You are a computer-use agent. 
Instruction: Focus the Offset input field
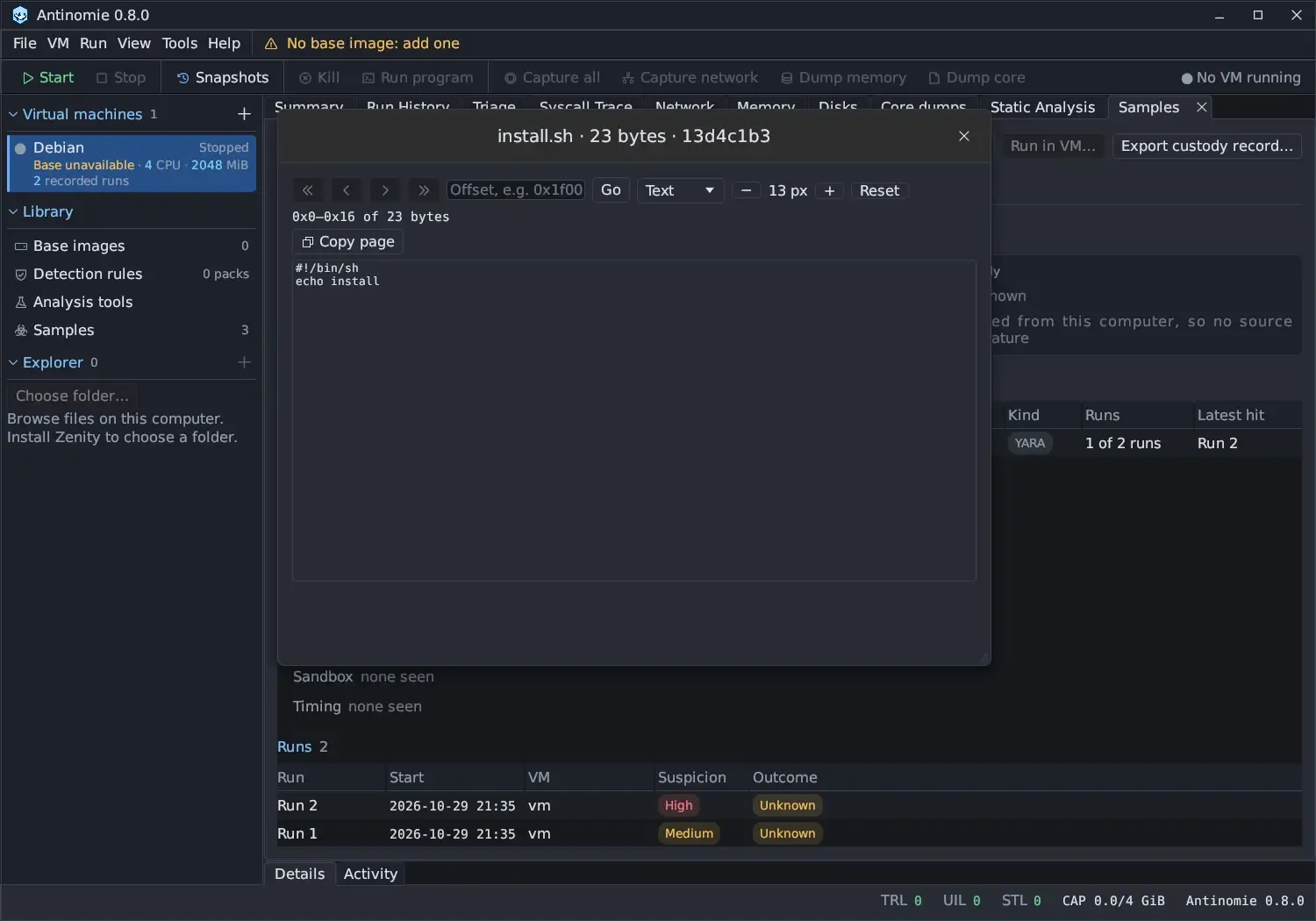[x=516, y=190]
